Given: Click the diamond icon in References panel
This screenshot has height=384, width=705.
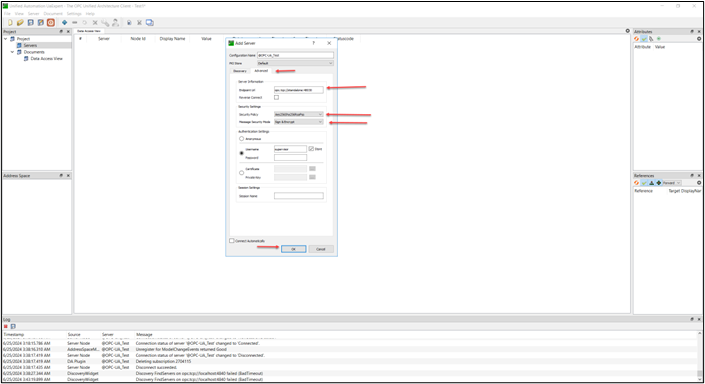Looking at the screenshot, I should pyautogui.click(x=659, y=183).
